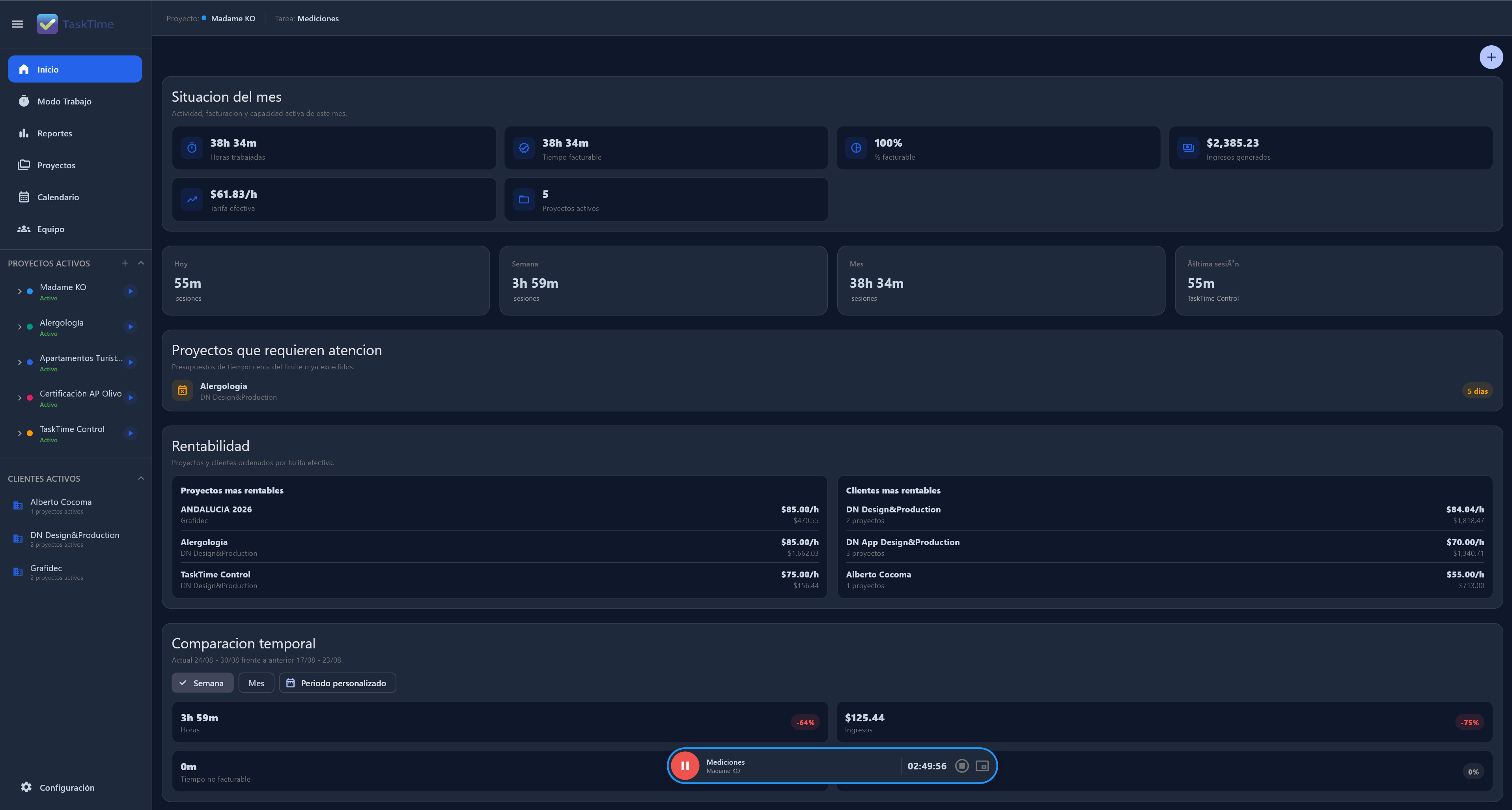Open the Reportes section
The height and width of the screenshot is (810, 1512).
pyautogui.click(x=75, y=133)
